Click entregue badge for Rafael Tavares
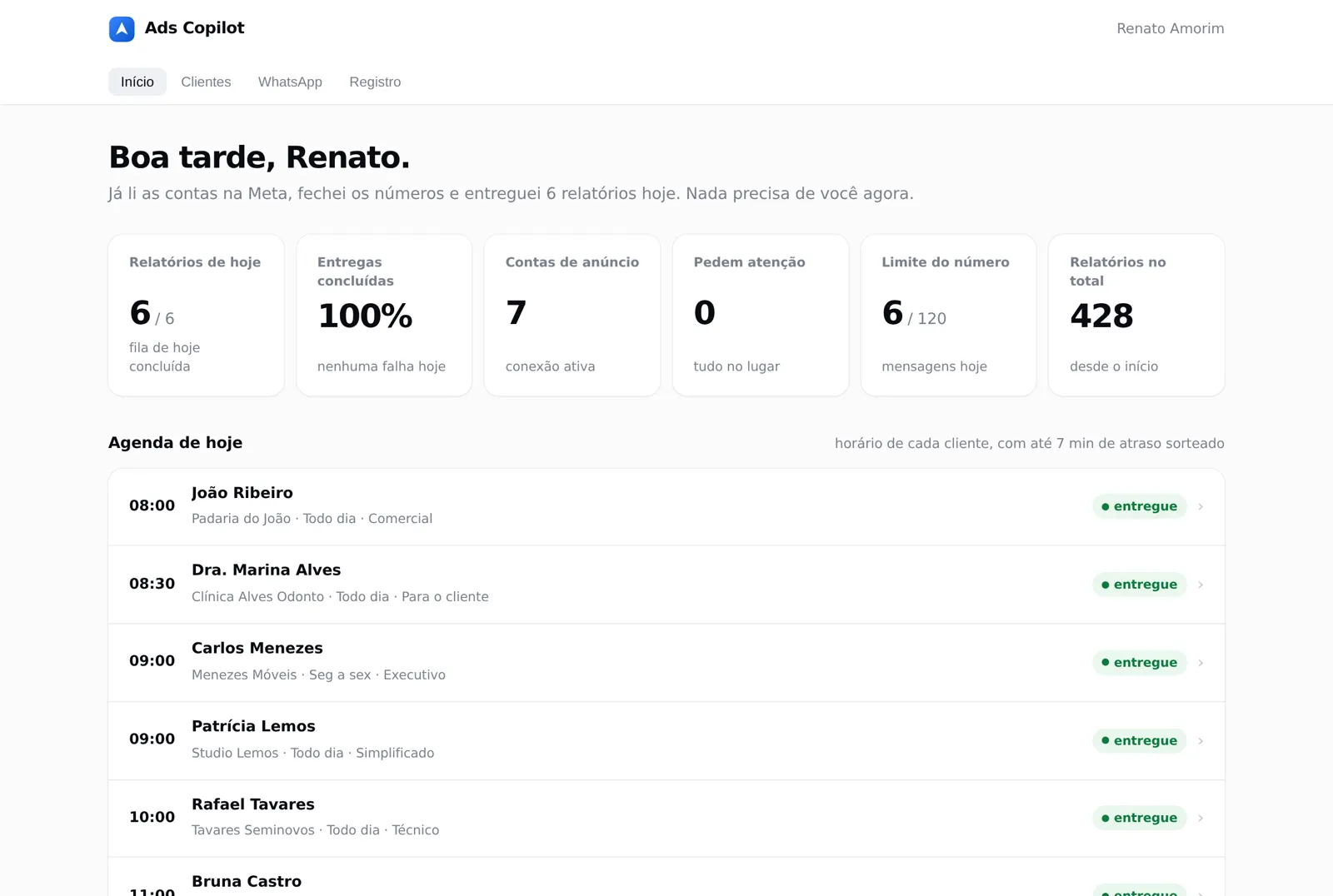Image resolution: width=1333 pixels, height=896 pixels. [1140, 819]
